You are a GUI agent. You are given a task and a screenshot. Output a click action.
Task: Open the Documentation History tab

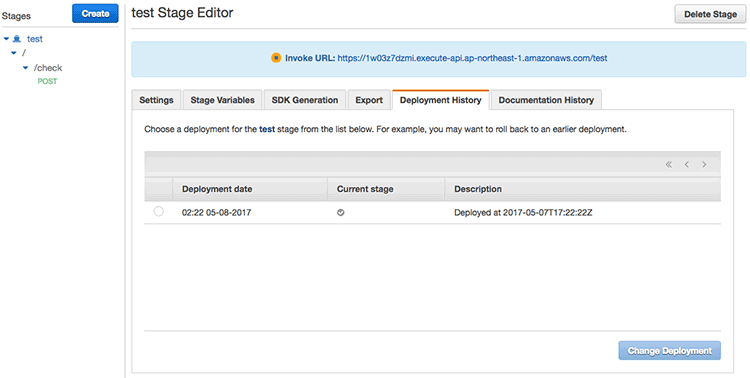tap(546, 100)
